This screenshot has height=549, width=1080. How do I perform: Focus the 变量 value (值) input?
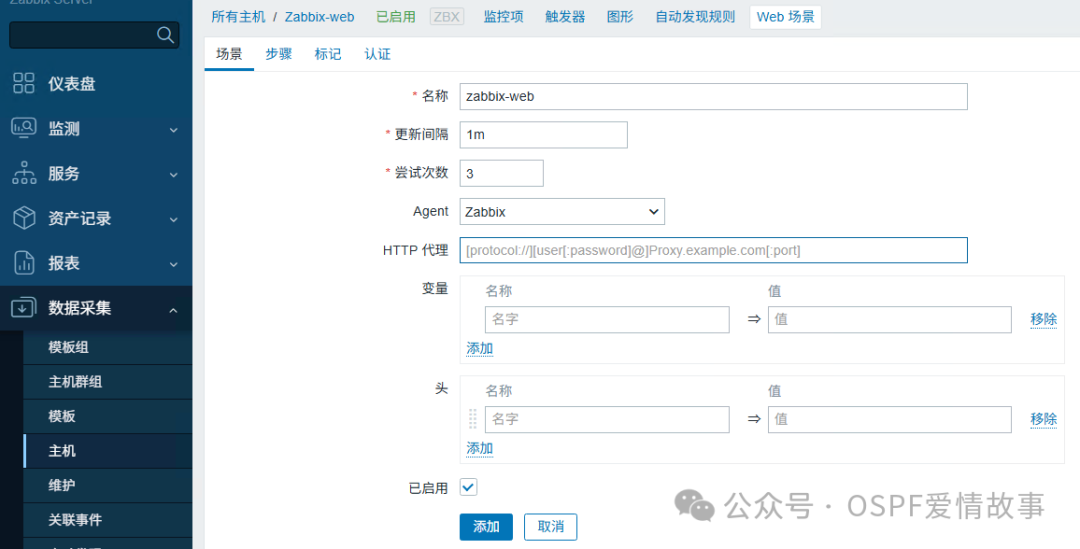890,320
